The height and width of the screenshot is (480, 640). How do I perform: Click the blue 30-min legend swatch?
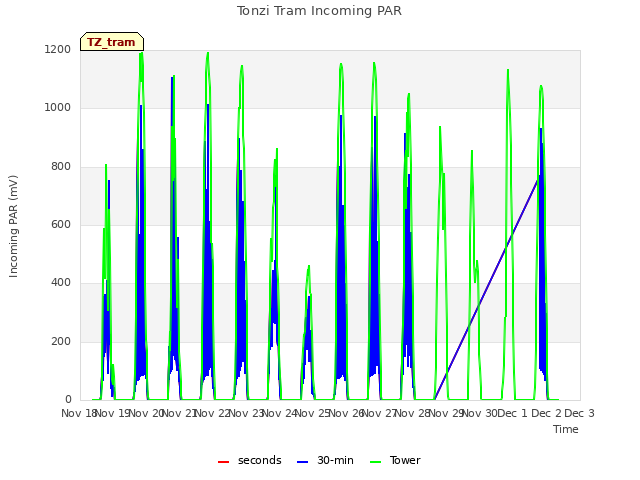pos(302,462)
